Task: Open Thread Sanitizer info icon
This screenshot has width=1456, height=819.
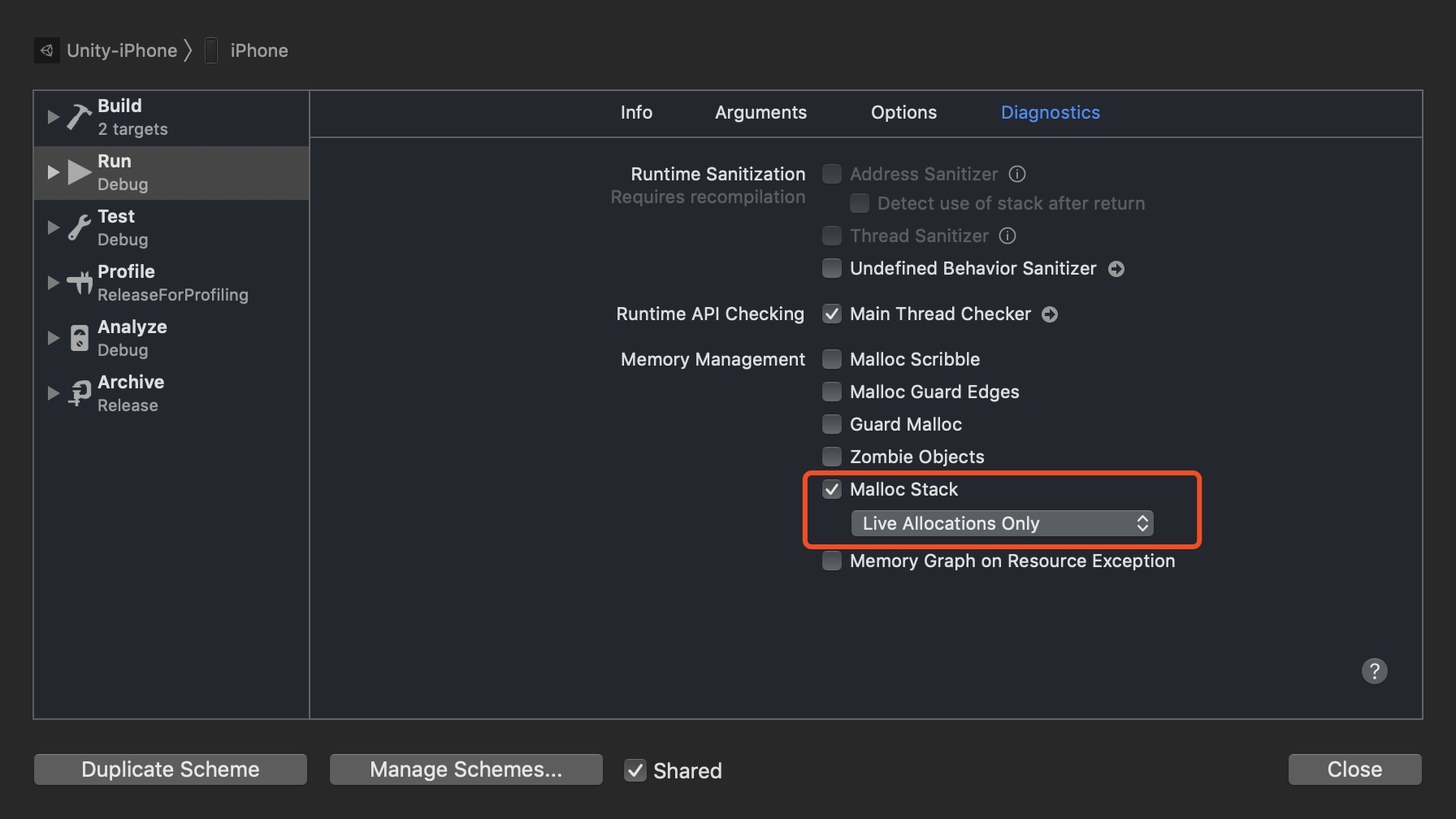Action: pyautogui.click(x=1007, y=236)
